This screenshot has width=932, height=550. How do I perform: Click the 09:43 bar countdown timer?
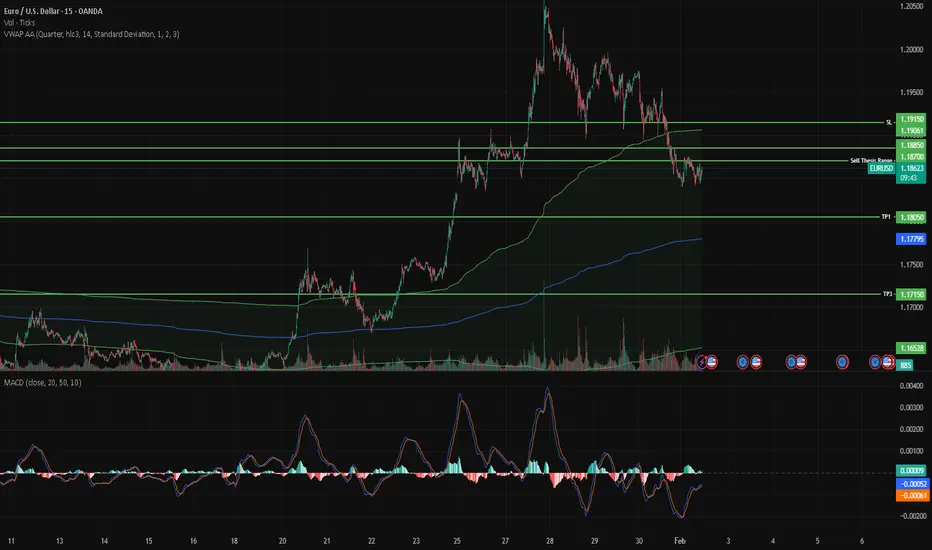tap(908, 178)
